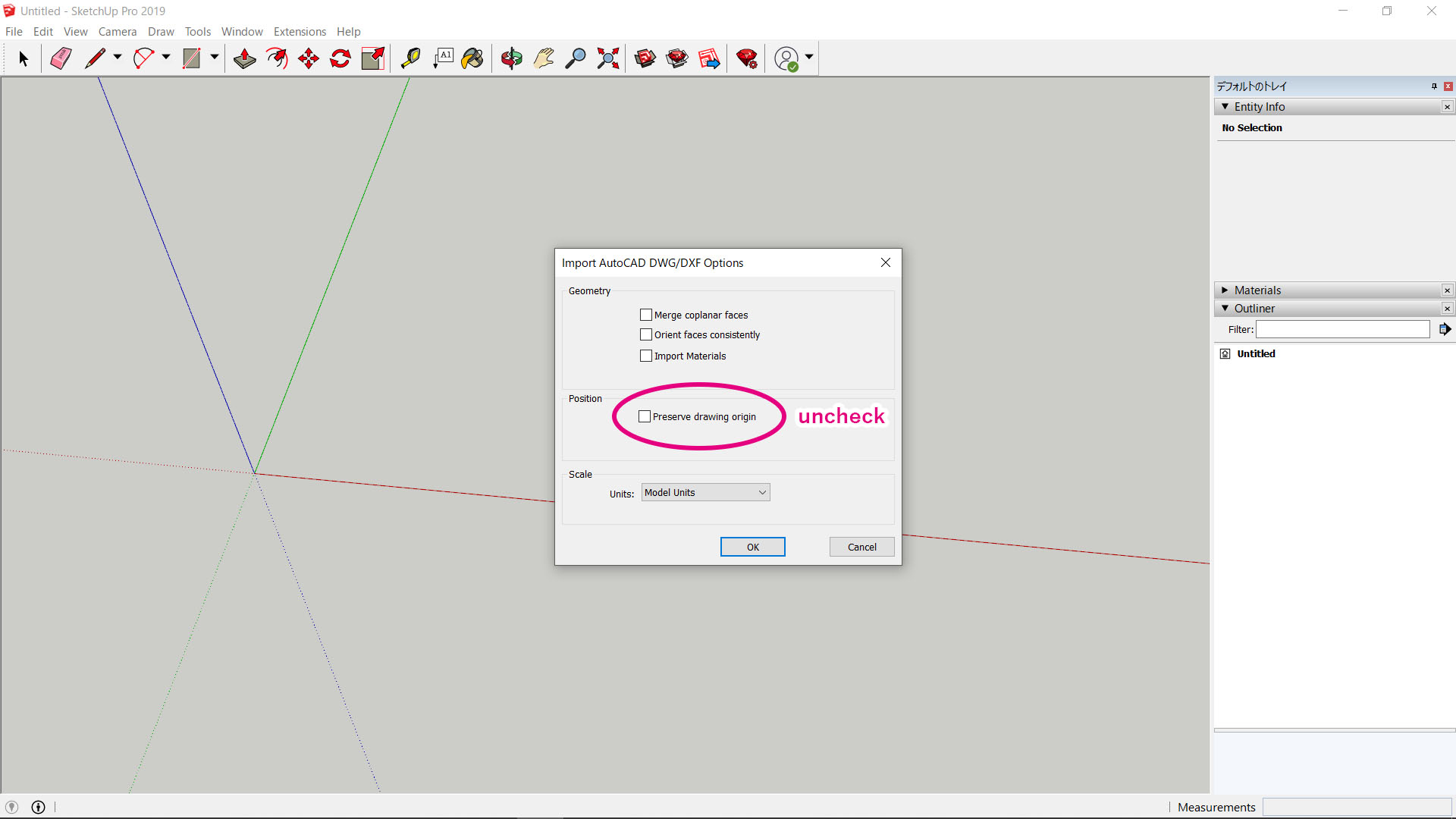The height and width of the screenshot is (819, 1456).
Task: Choose the Move tool
Action: (x=309, y=58)
